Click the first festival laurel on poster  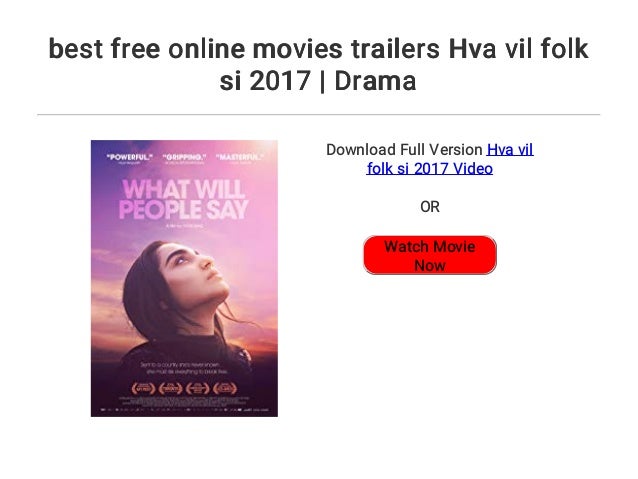pyautogui.click(x=143, y=389)
